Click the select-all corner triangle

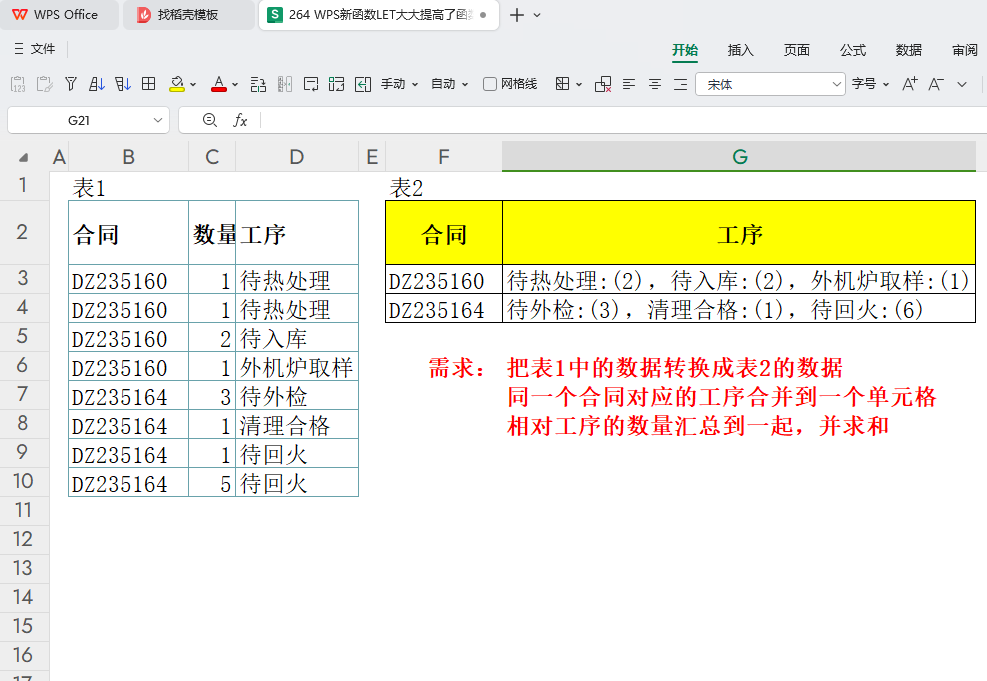point(24,157)
